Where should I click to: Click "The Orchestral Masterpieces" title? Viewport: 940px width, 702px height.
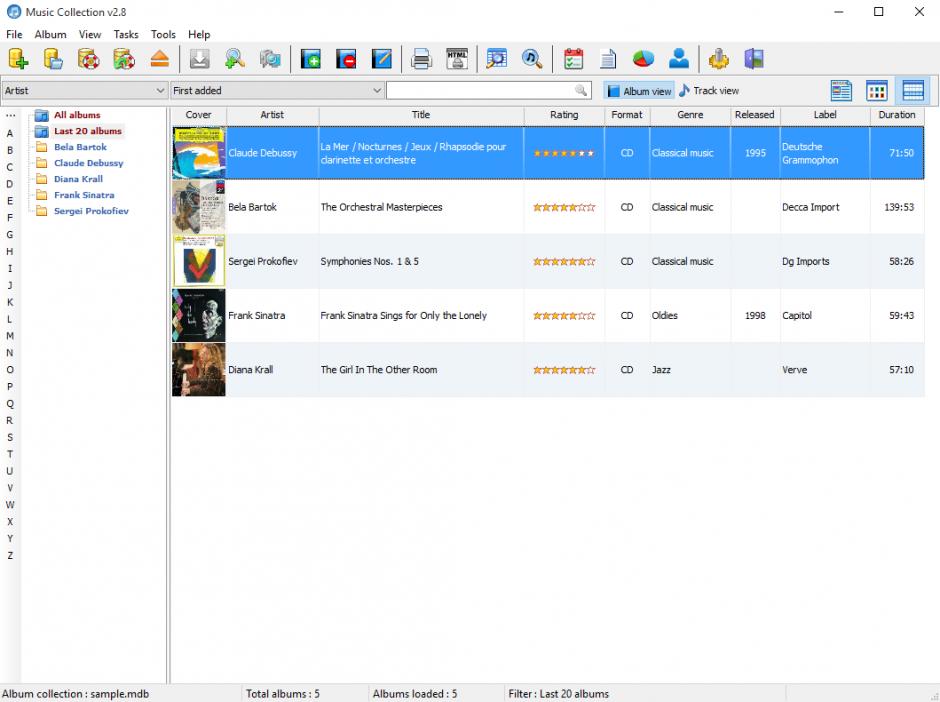pyautogui.click(x=381, y=207)
